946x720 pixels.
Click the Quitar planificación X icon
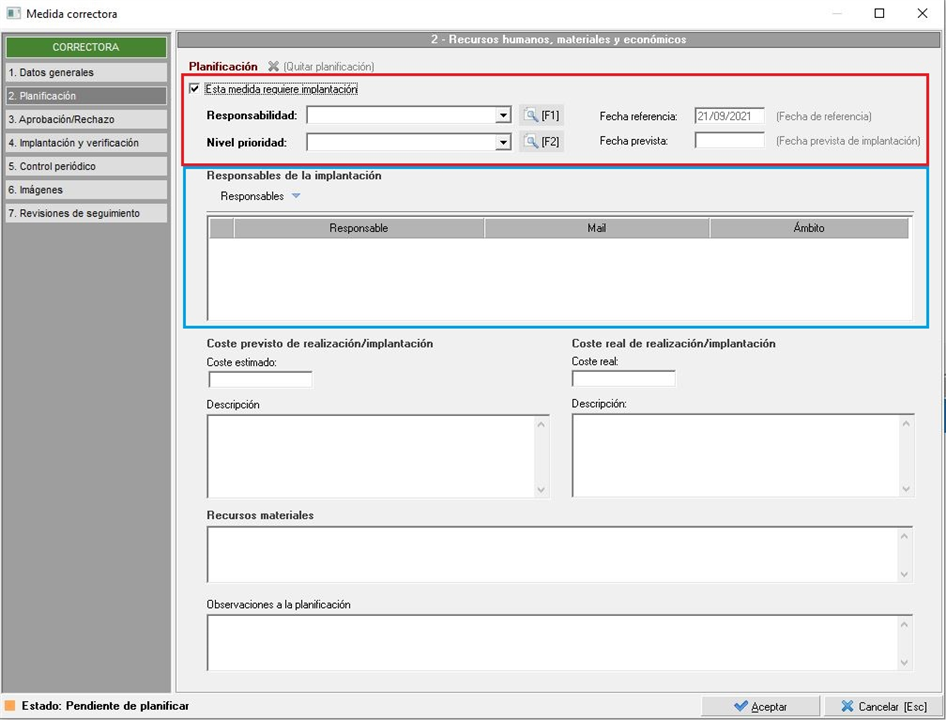(273, 66)
